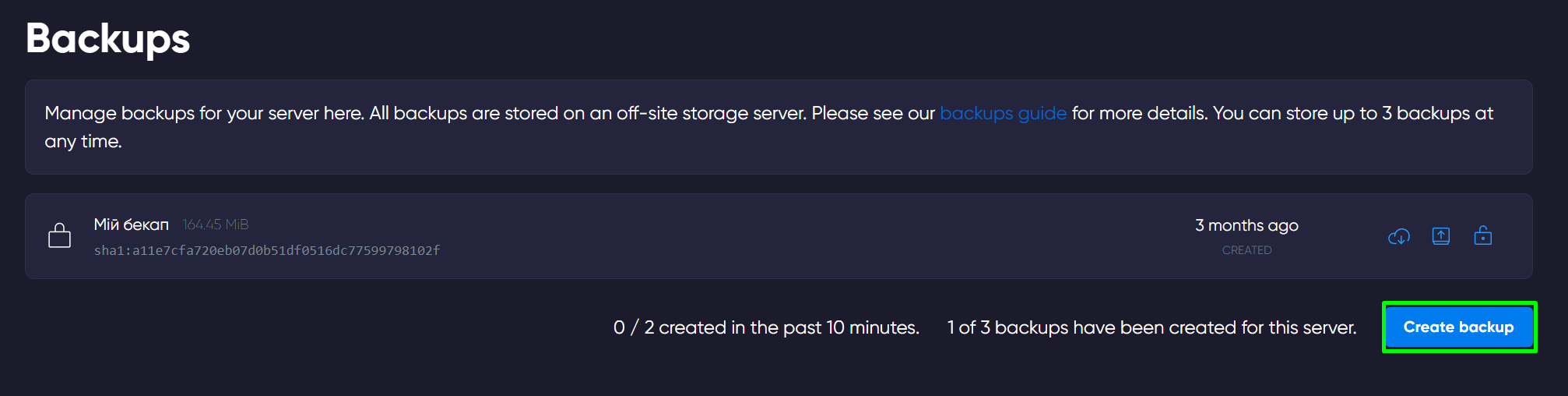Viewport: 1568px width, 396px height.
Task: Select the backup name Мій бекап
Action: click(x=132, y=225)
